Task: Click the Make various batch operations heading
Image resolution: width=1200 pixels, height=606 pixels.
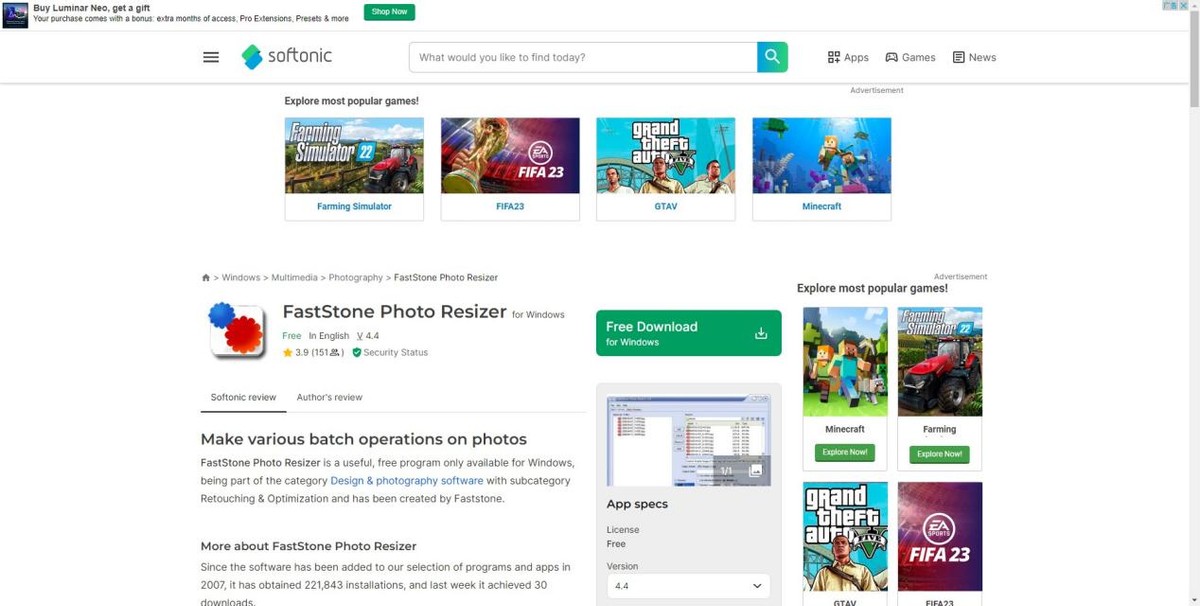Action: point(364,439)
